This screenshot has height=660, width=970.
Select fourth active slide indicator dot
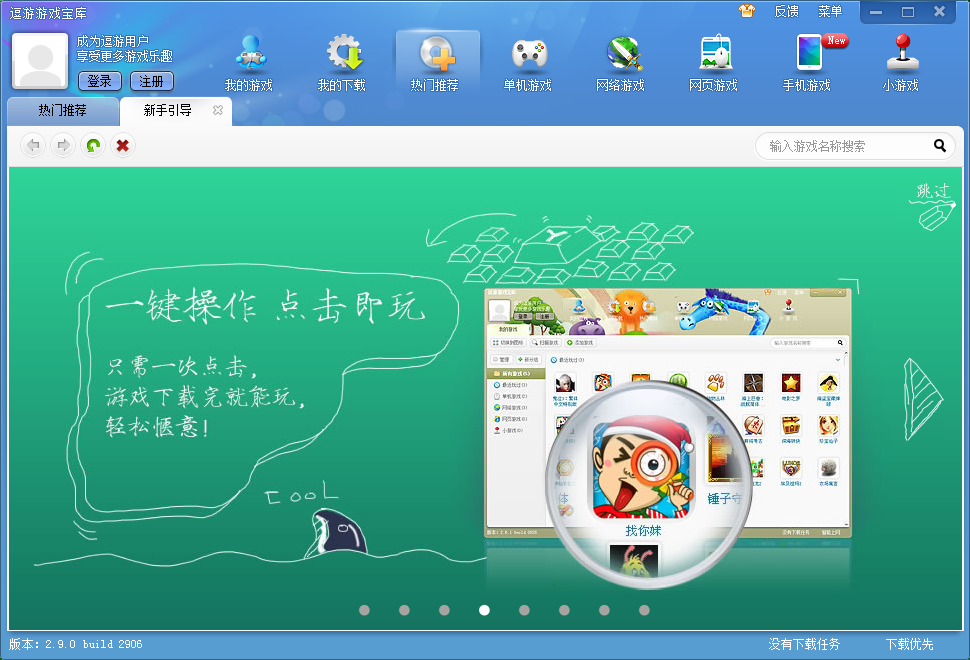(x=484, y=610)
